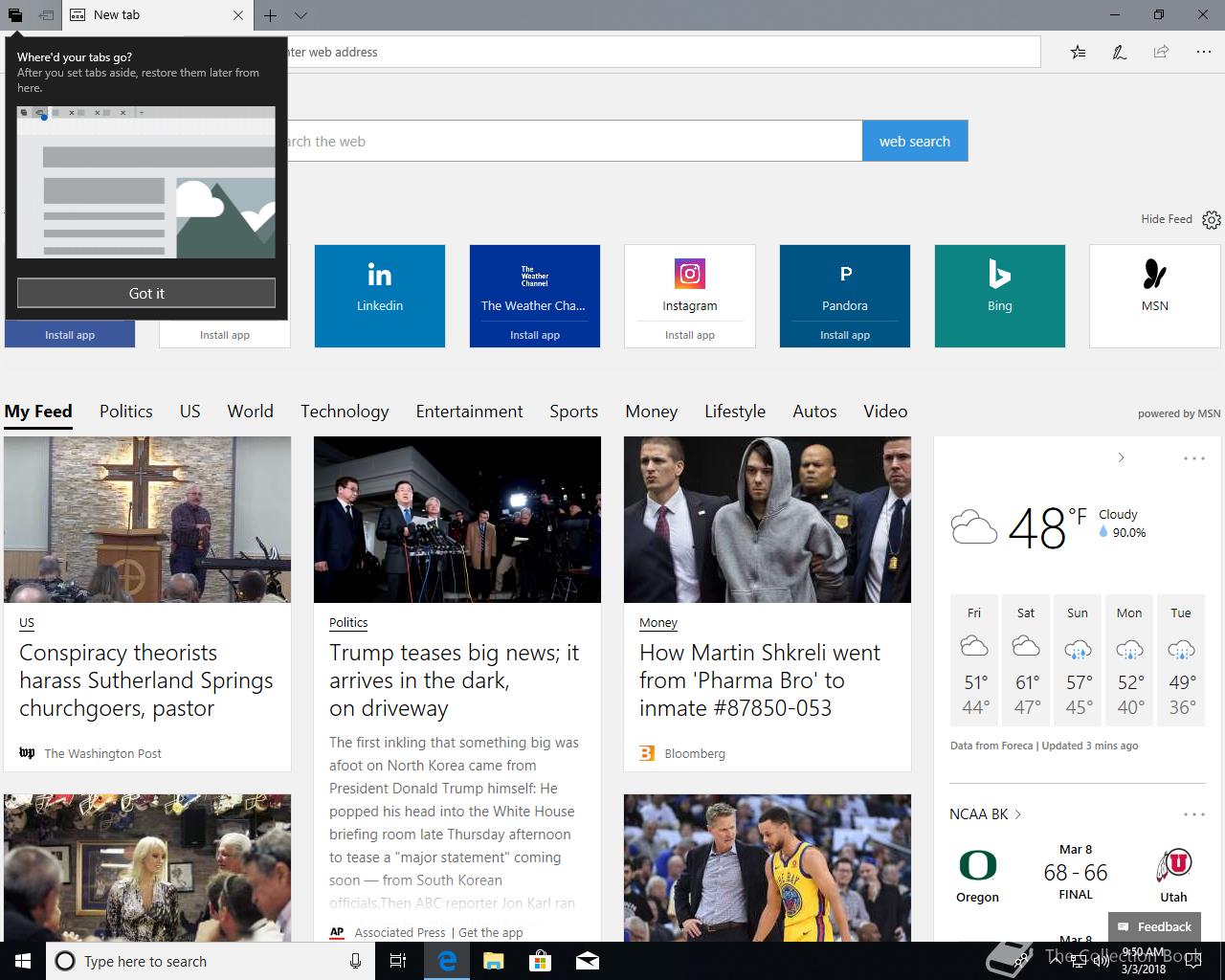Open The Weather Channel tile
1225x980 pixels.
(x=535, y=282)
